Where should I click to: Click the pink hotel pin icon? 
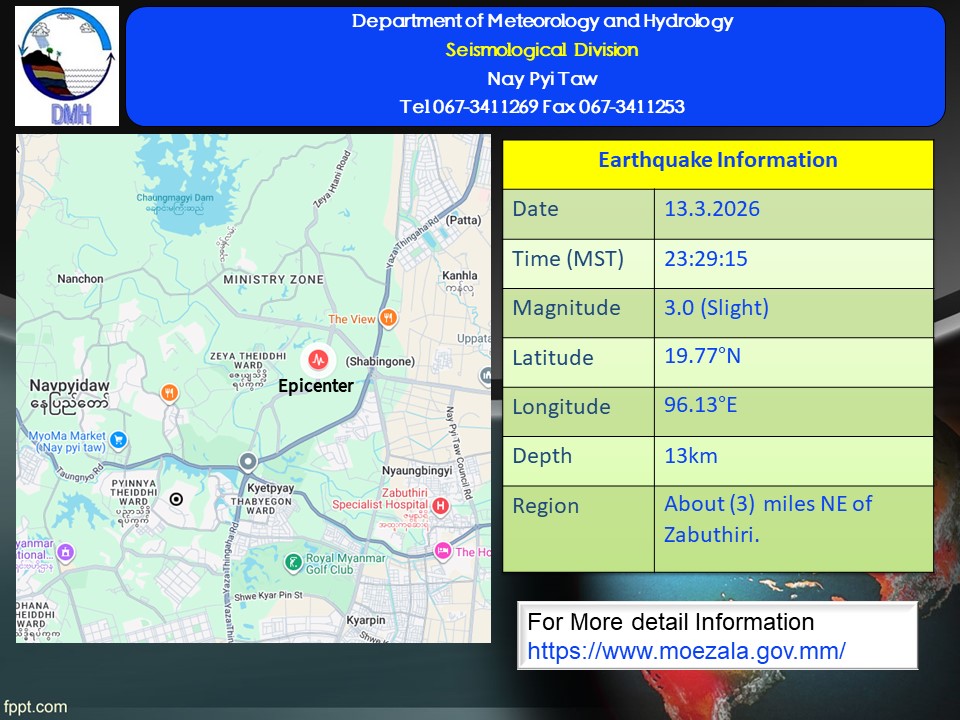[x=442, y=551]
